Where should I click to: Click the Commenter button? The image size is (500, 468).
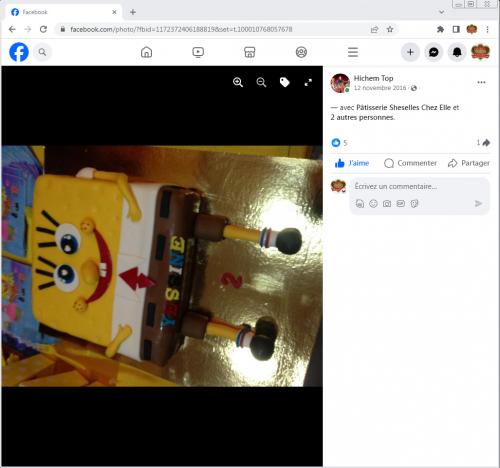pos(410,163)
